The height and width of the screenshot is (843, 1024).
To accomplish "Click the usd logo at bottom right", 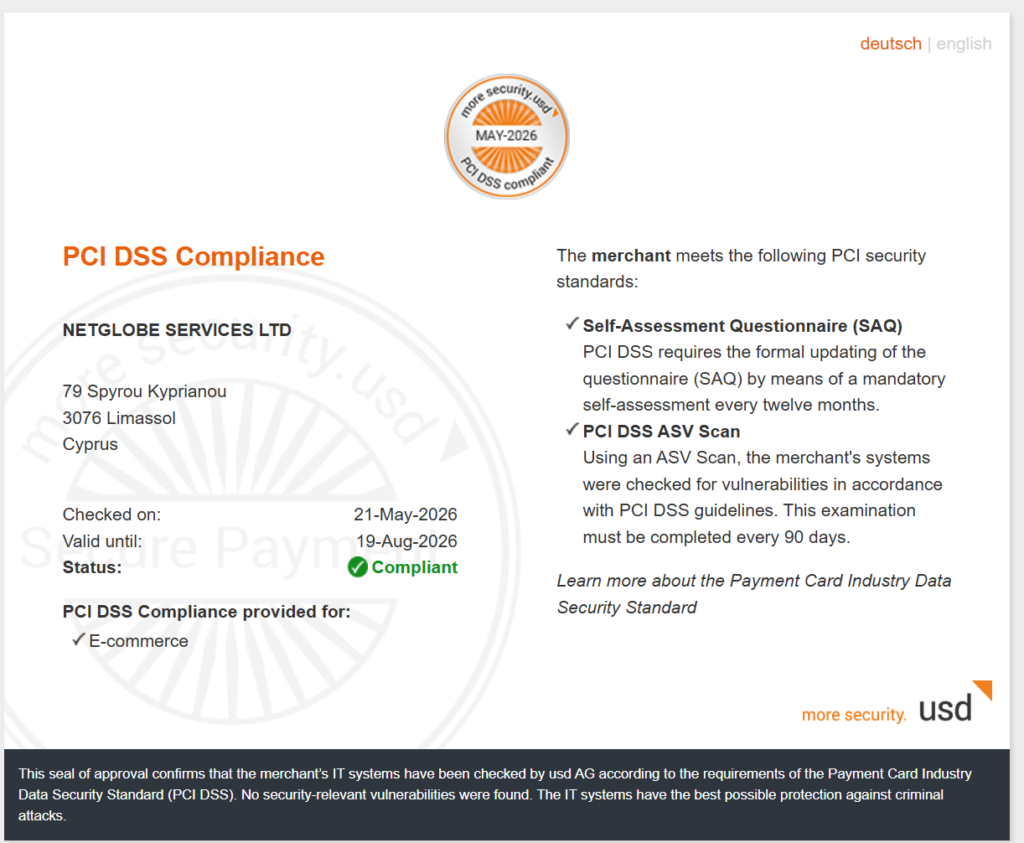I will pos(954,703).
